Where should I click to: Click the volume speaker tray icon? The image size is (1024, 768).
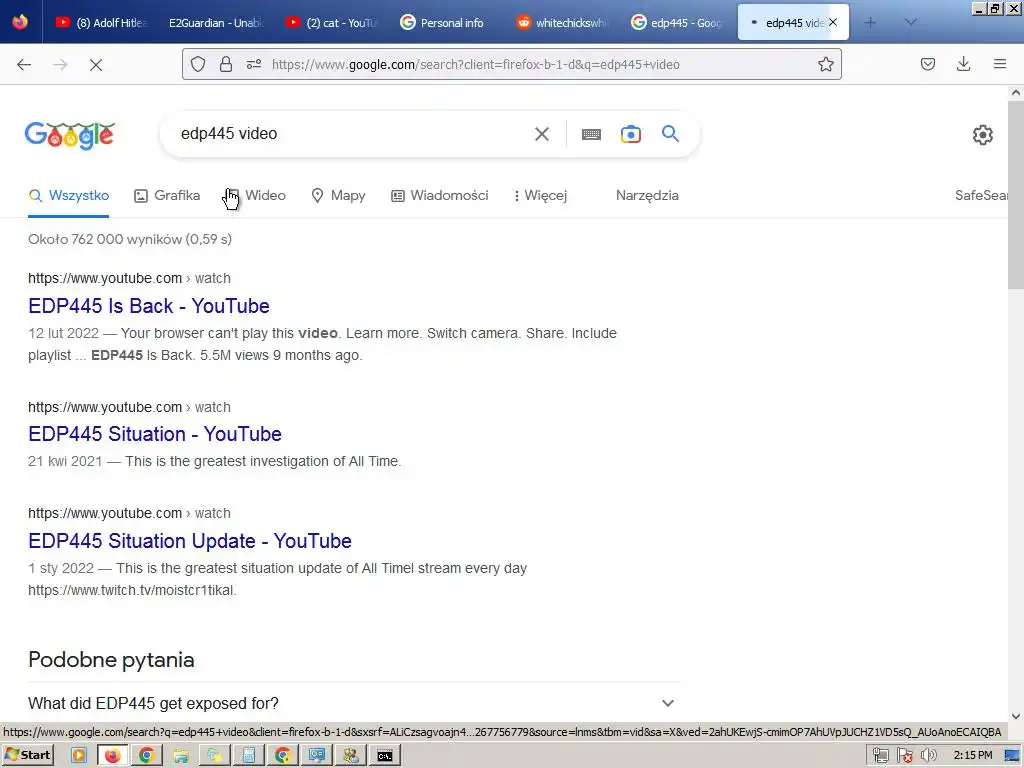928,756
